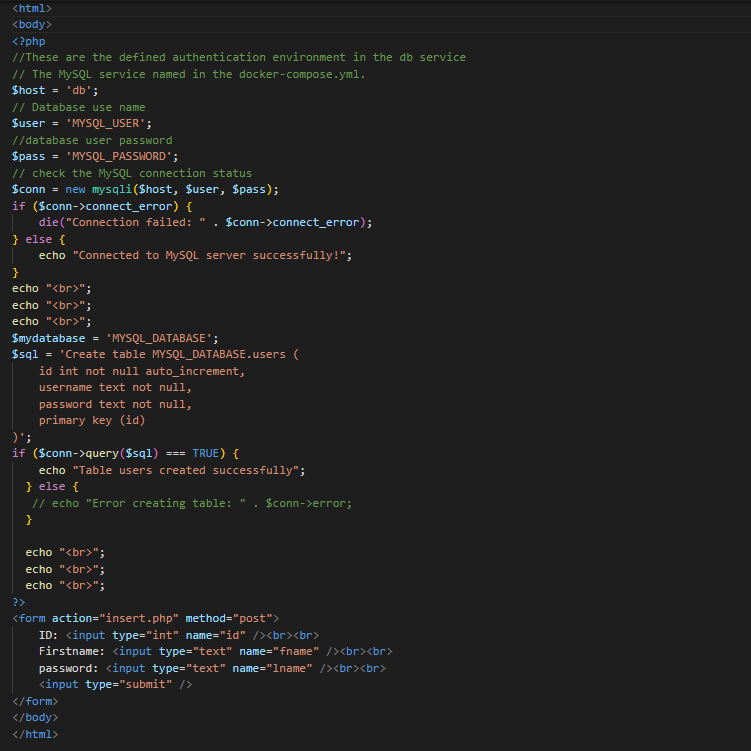Click the <?php opening tag
Viewport: 751px width, 751px height.
tap(29, 41)
